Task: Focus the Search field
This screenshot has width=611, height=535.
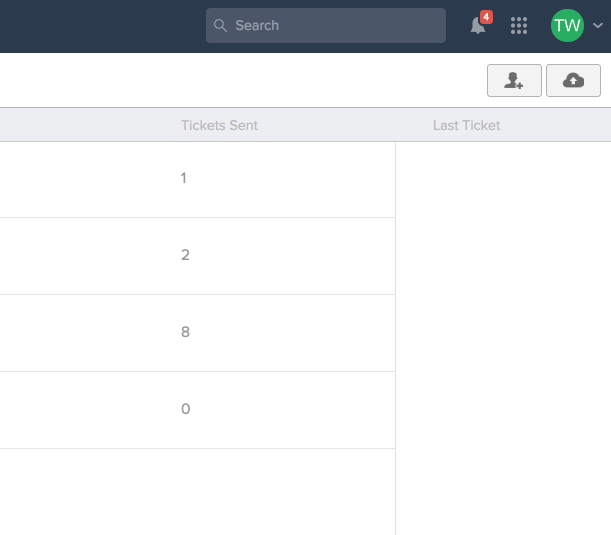Action: pos(326,25)
